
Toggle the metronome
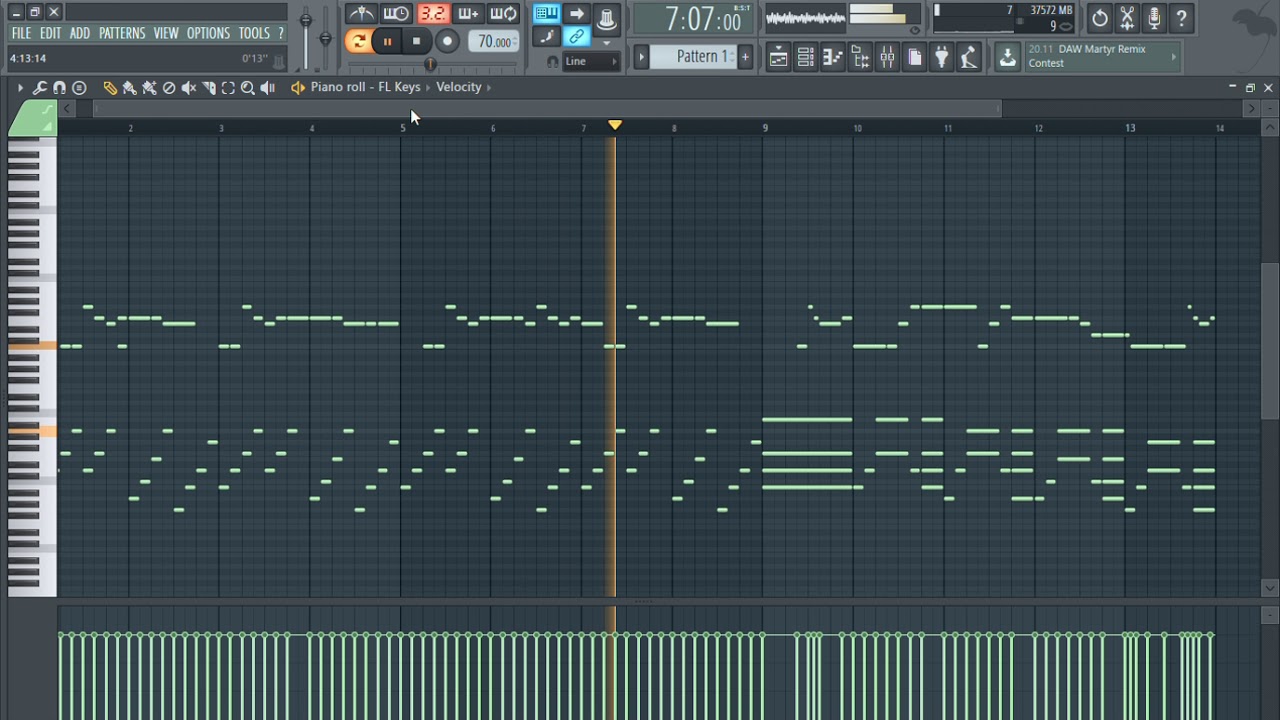click(x=361, y=14)
